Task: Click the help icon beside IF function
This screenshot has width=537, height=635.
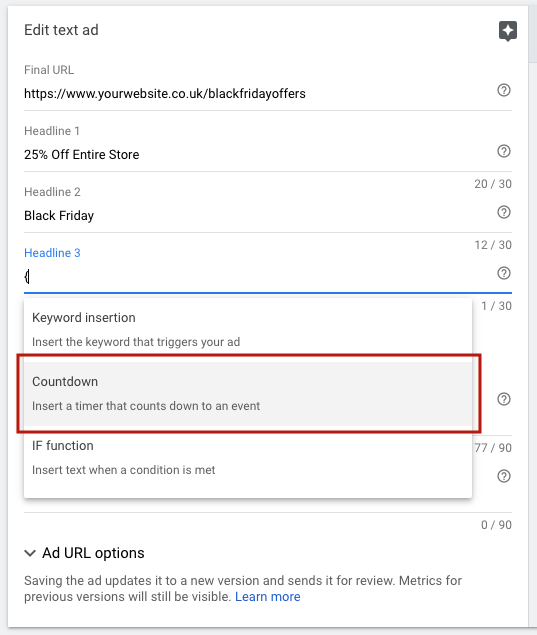Action: (503, 476)
